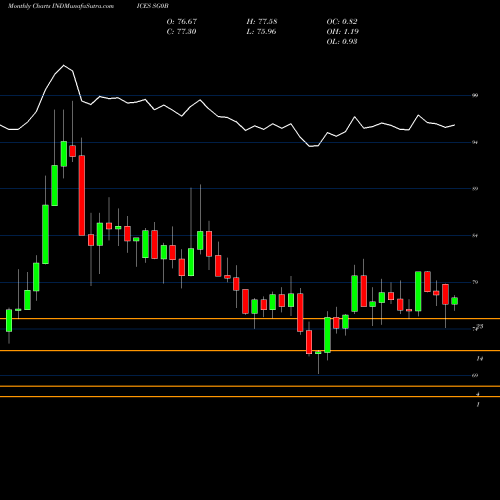Viewport: 500px width, 500px height.
Task: Click the '79' price axis label
Action: point(475,282)
